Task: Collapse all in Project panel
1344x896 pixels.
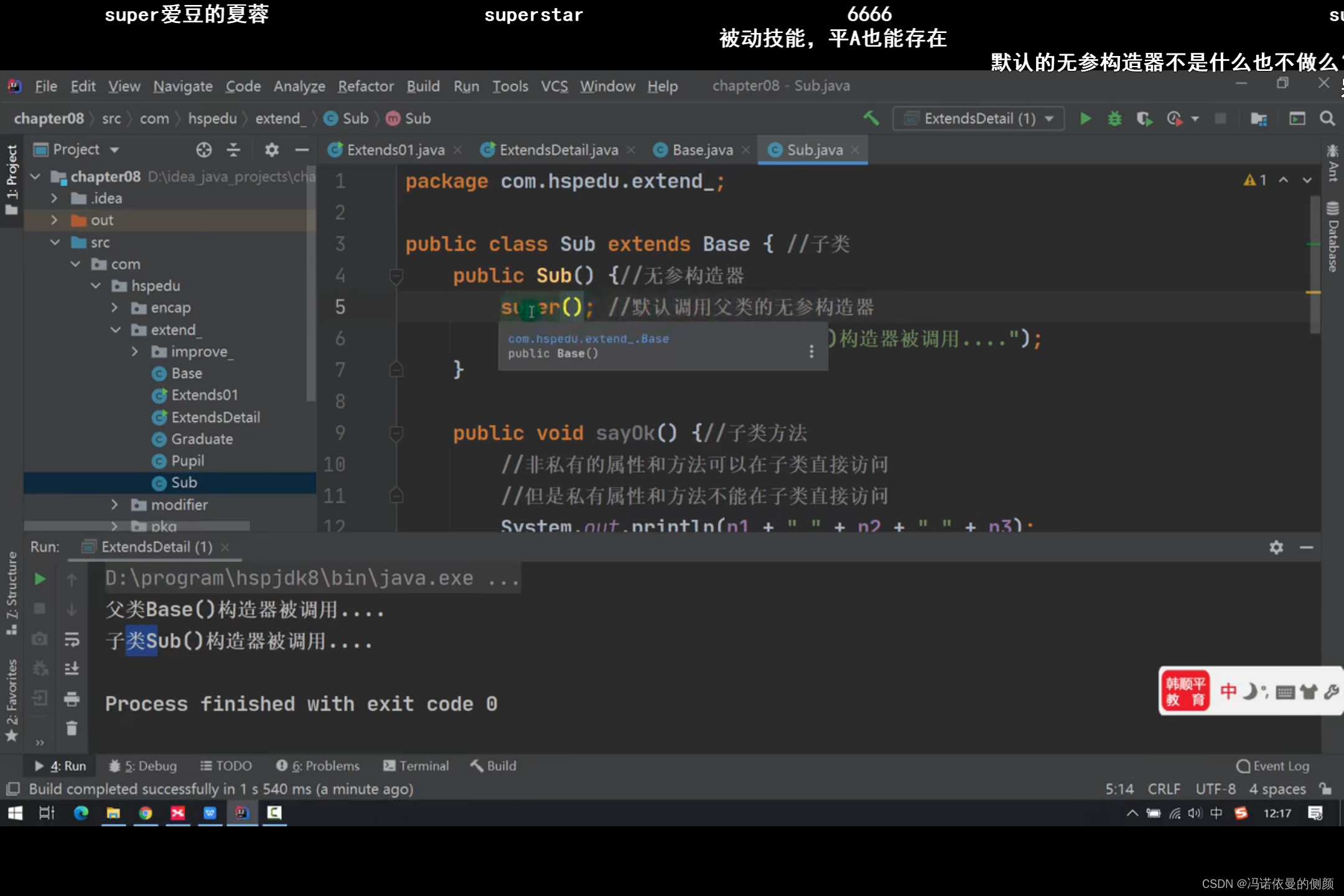Action: coord(233,149)
